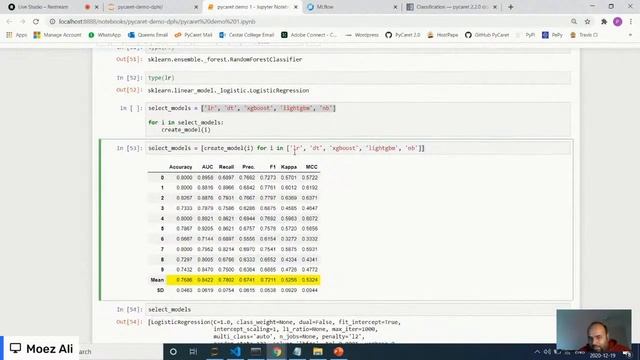640x360 pixels.
Task: Click the MCC column header
Action: [x=311, y=167]
